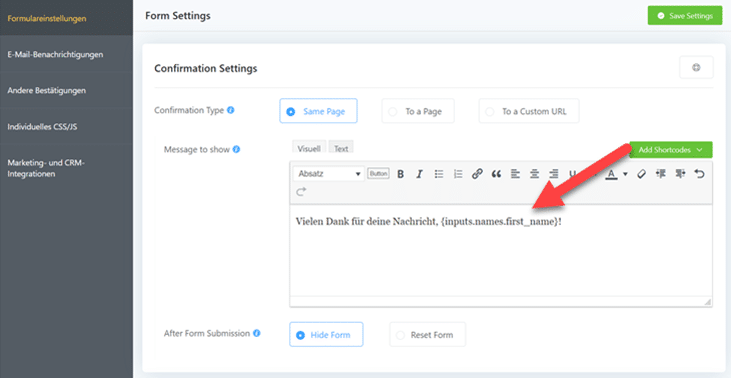The height and width of the screenshot is (378, 732).
Task: Click info icon beside After Form Submission
Action: pos(257,333)
